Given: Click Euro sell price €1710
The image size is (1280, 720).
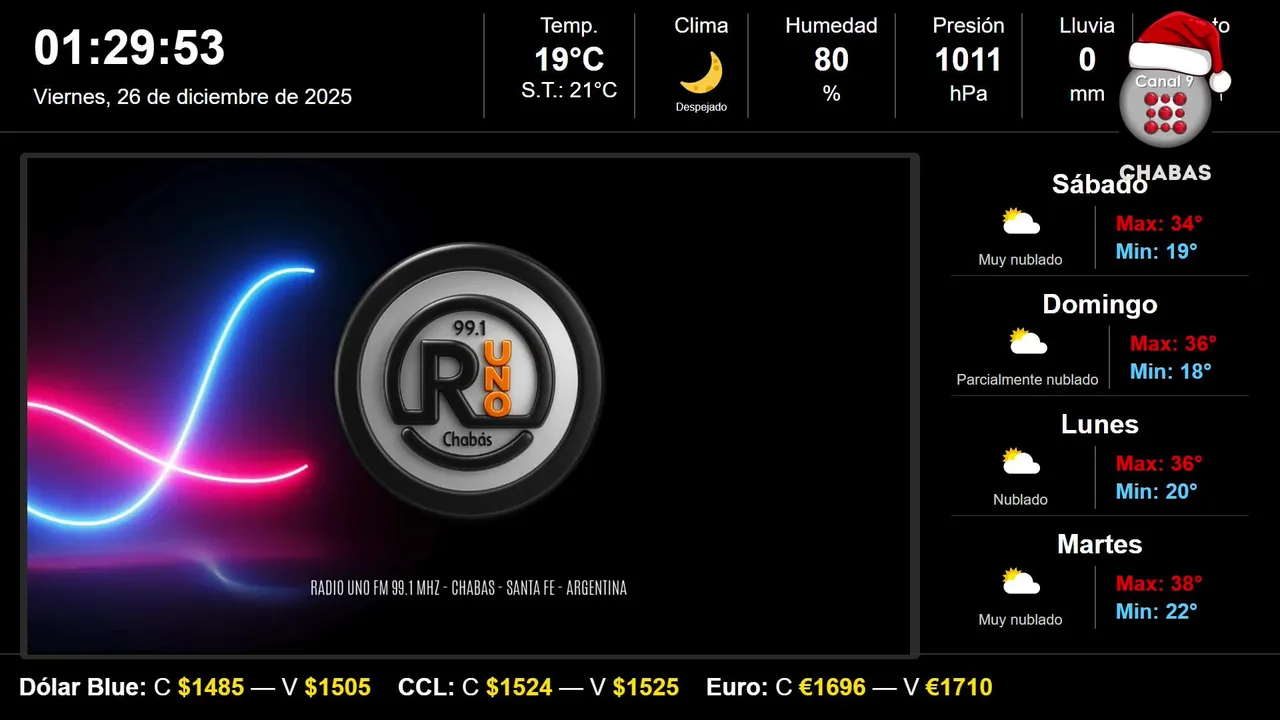Looking at the screenshot, I should tap(959, 687).
